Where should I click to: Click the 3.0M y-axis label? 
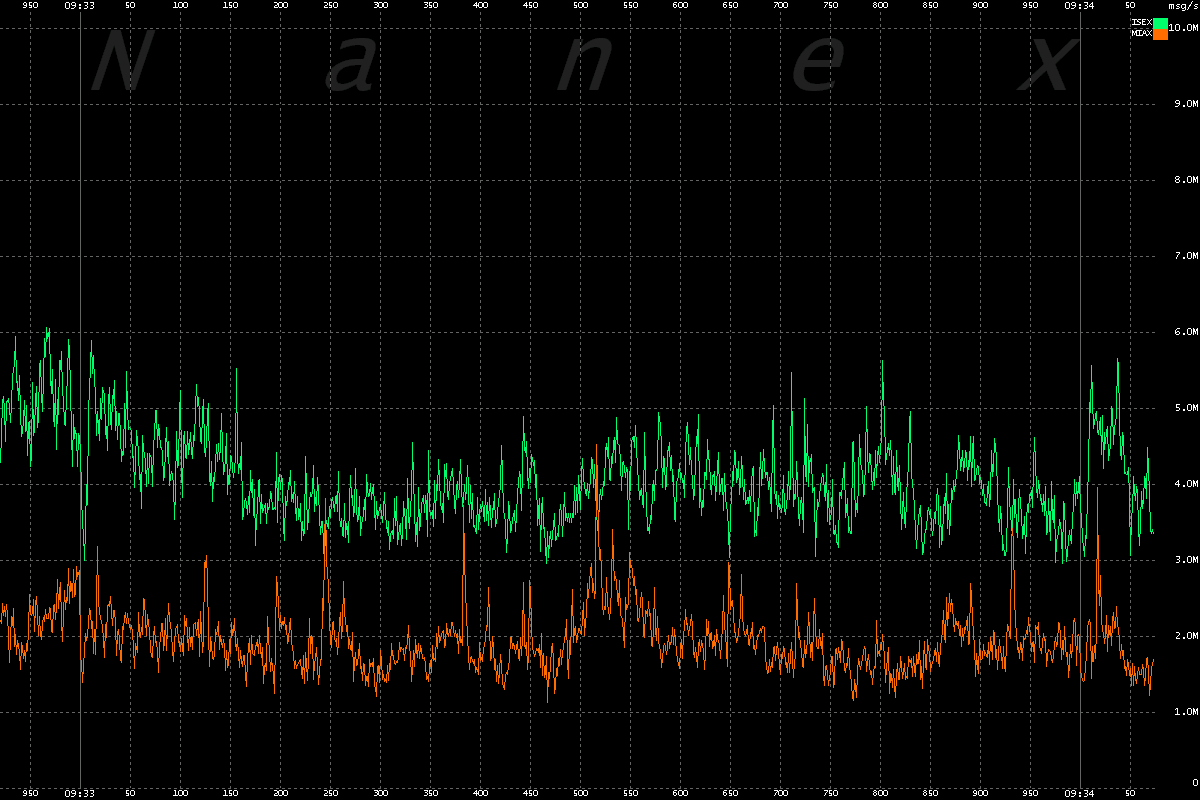[x=1186, y=560]
